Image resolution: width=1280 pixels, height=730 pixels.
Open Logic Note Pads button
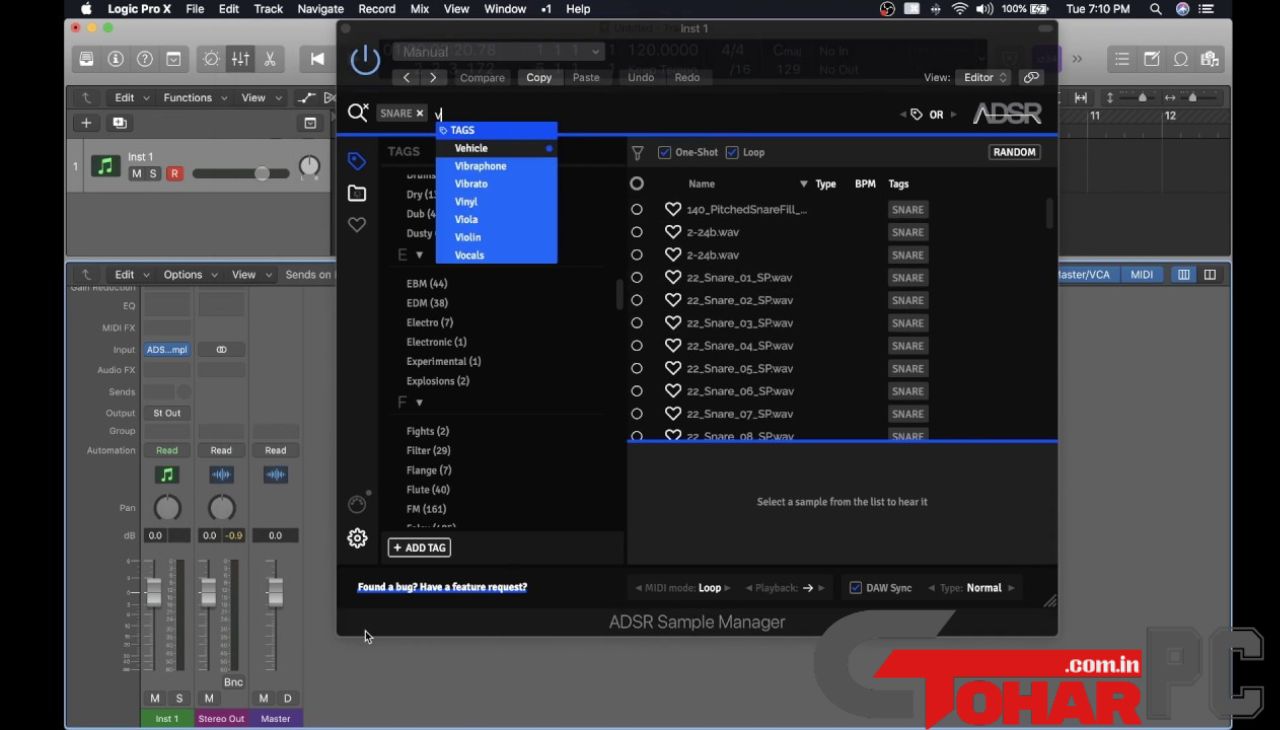1152,59
